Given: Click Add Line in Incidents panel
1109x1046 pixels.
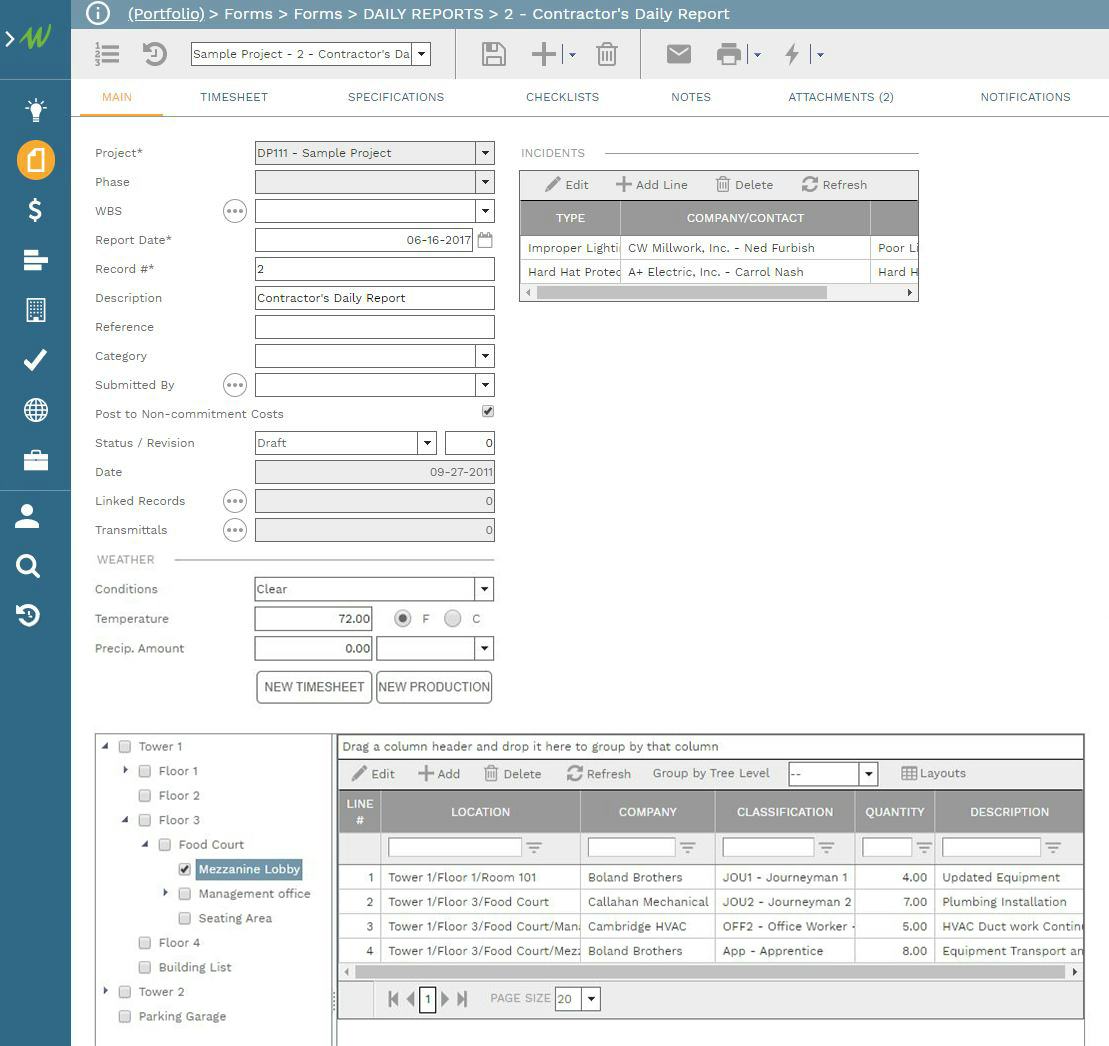Looking at the screenshot, I should pyautogui.click(x=652, y=185).
